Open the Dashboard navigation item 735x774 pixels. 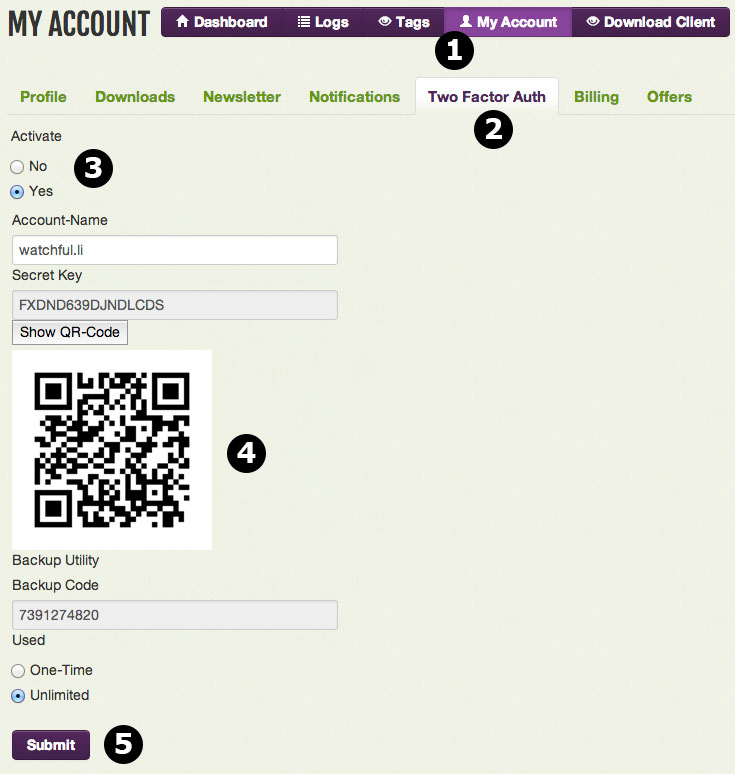(x=222, y=22)
